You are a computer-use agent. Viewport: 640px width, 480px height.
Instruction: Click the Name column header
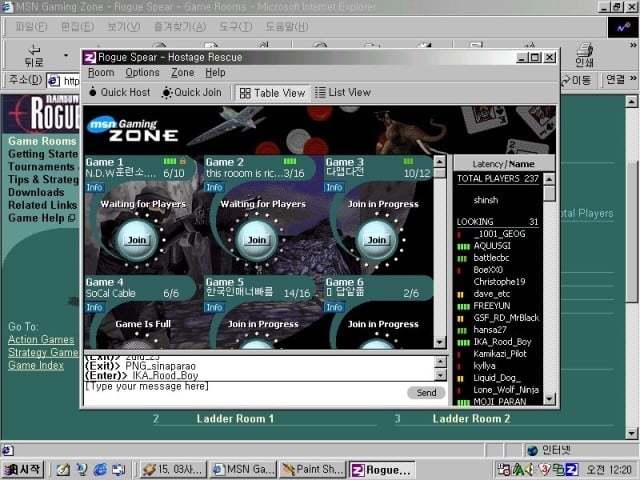(522, 164)
